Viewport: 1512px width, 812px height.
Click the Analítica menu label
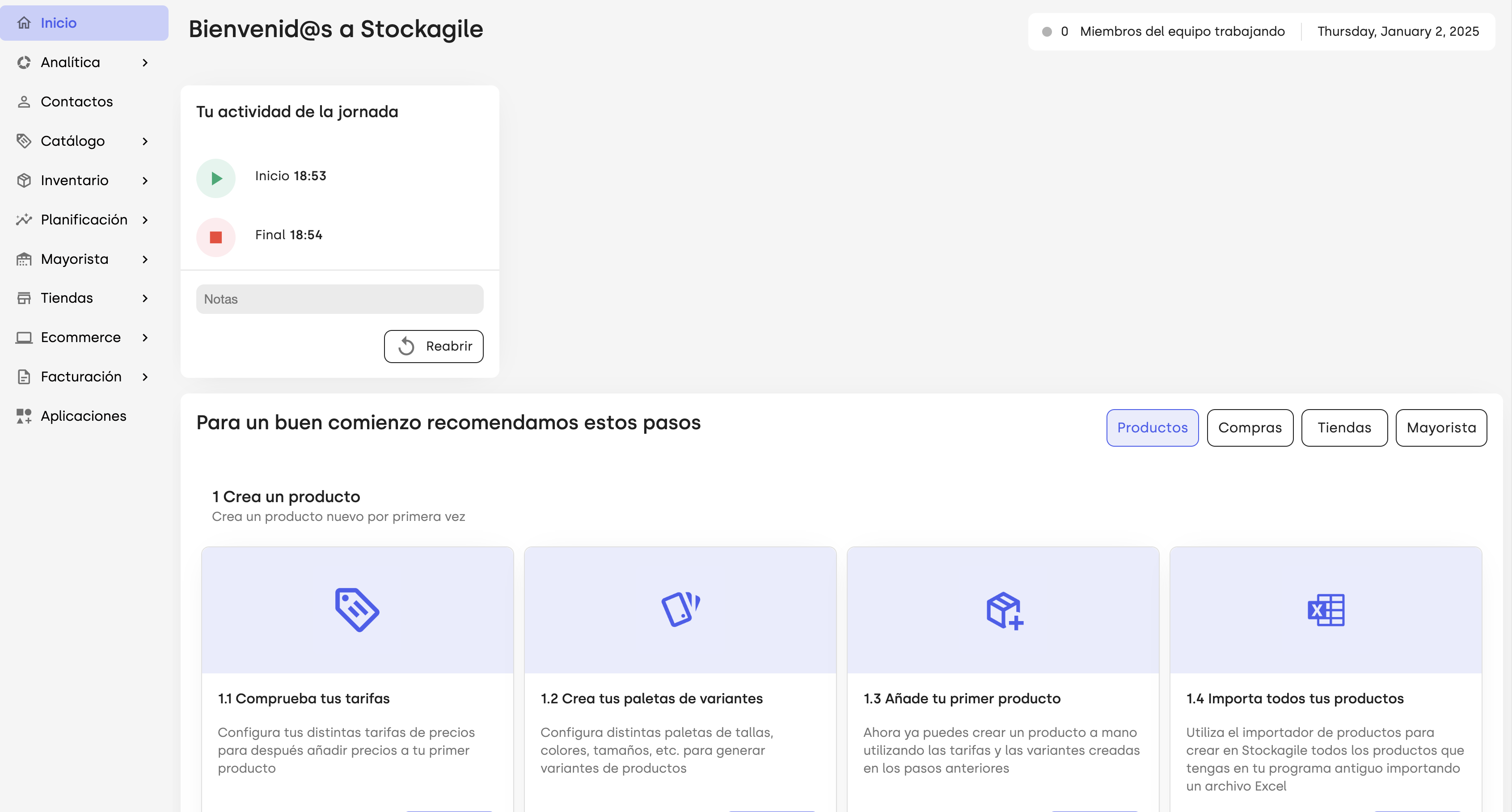point(71,62)
